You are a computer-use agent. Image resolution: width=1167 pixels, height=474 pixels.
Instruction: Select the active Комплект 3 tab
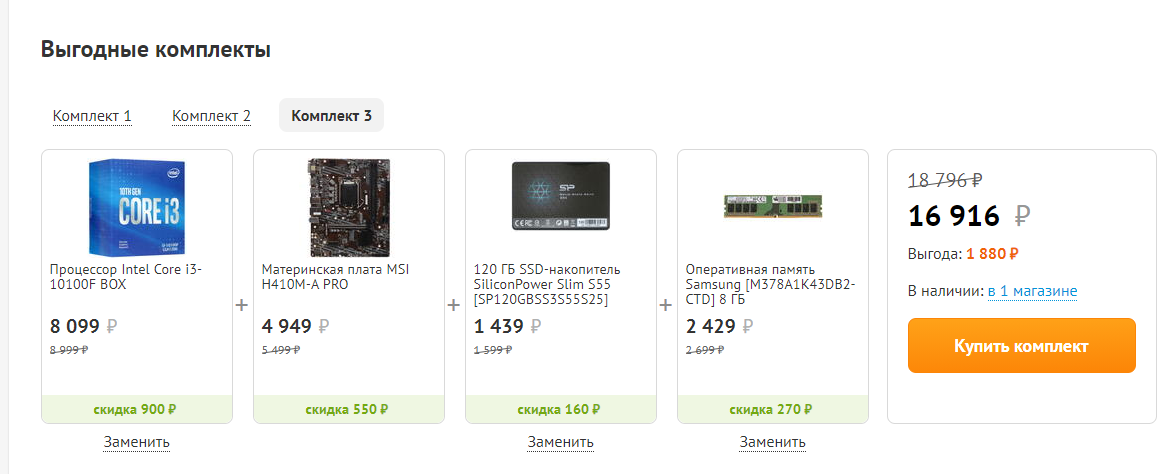[x=331, y=115]
